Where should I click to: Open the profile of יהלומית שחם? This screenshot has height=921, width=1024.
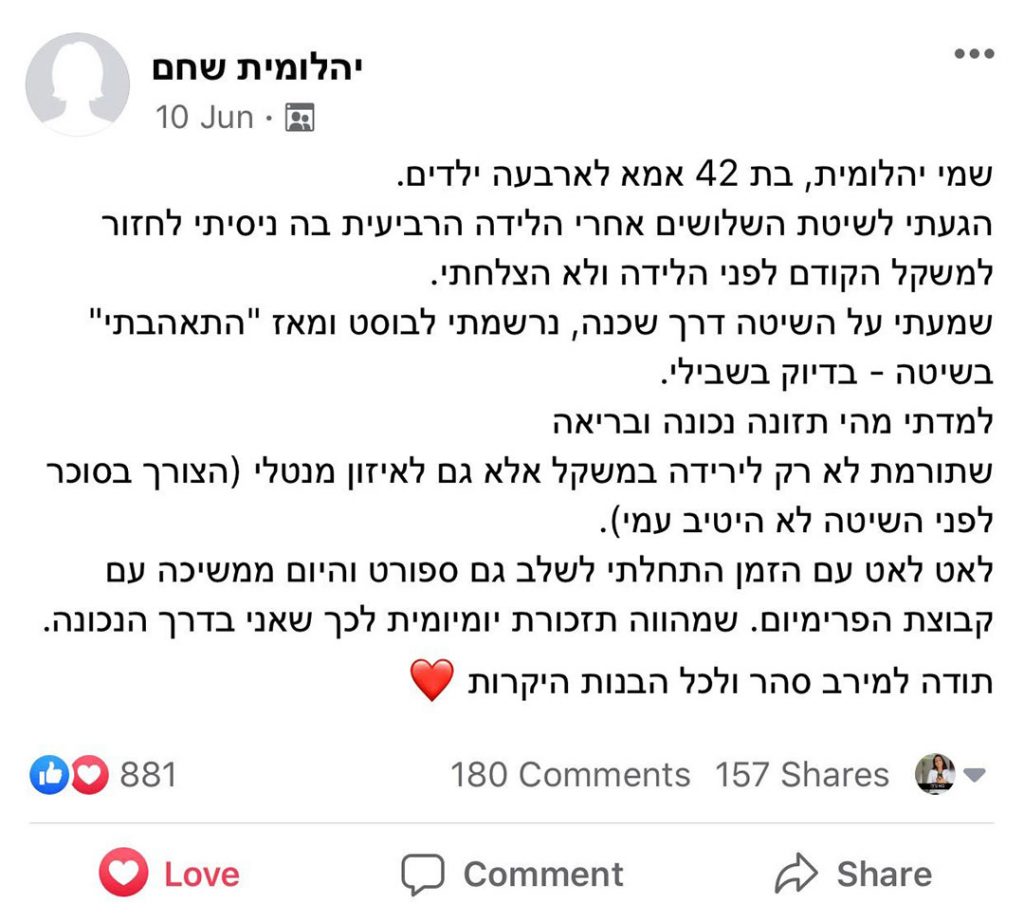[x=257, y=68]
